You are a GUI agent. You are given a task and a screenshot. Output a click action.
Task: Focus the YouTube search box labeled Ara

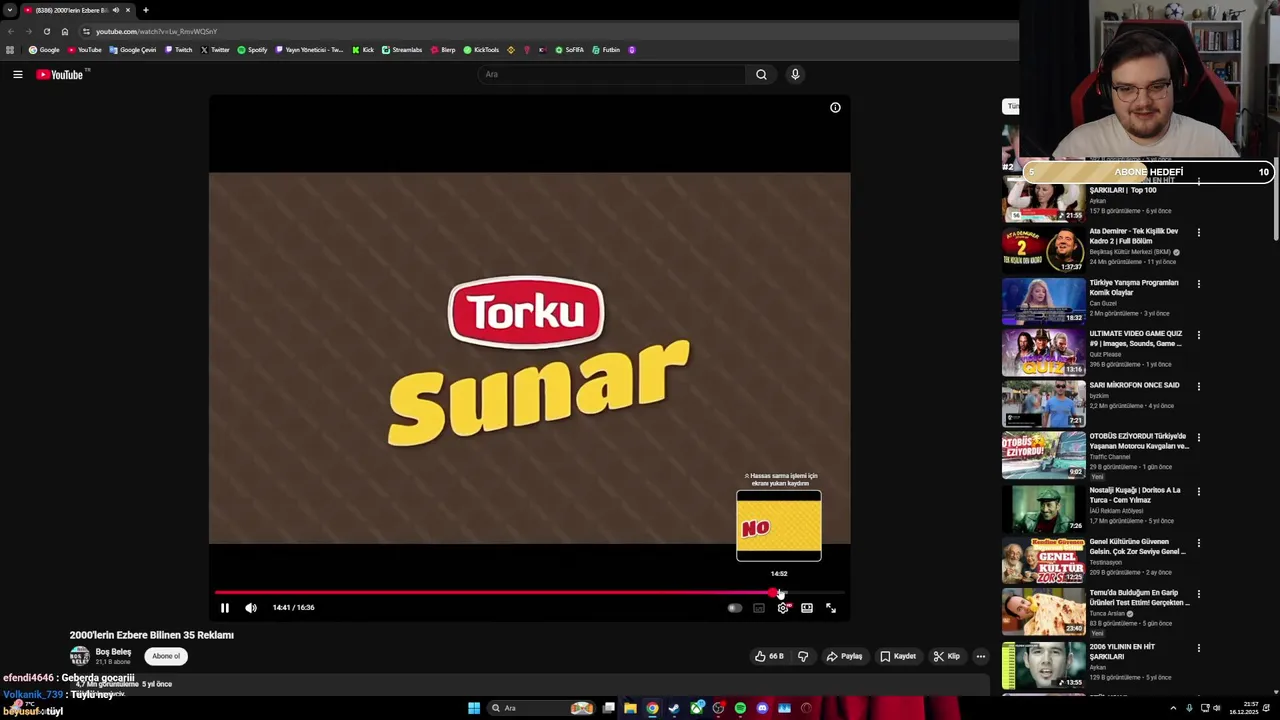coord(612,74)
